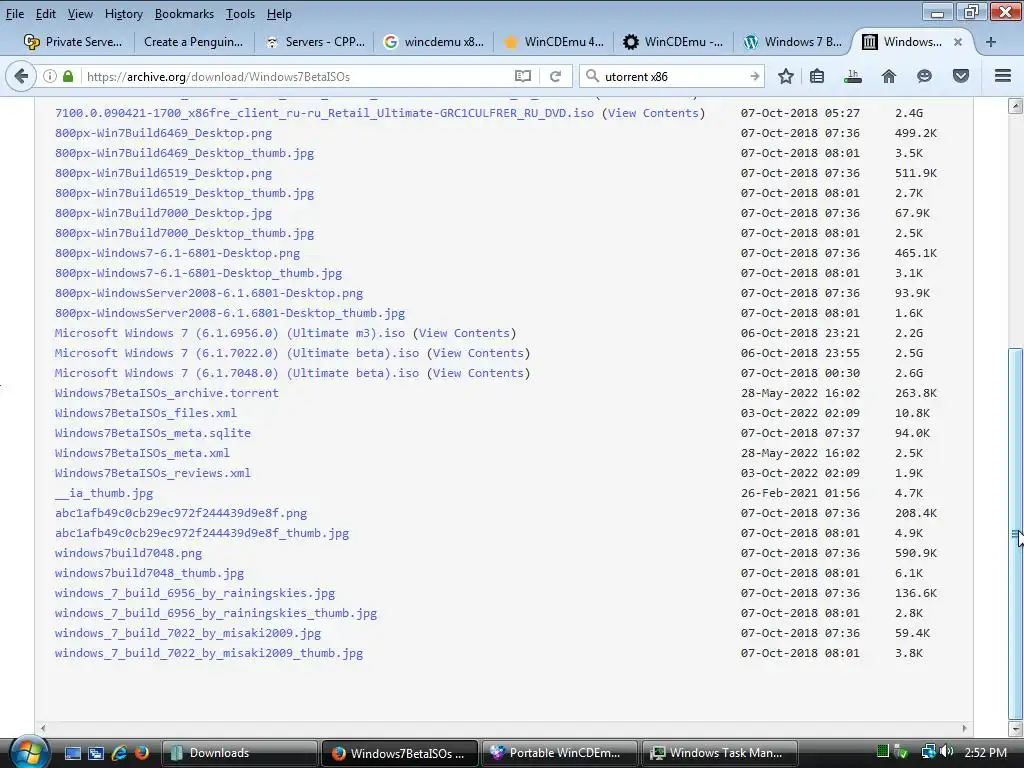
Task: Open the File menu
Action: [x=14, y=14]
